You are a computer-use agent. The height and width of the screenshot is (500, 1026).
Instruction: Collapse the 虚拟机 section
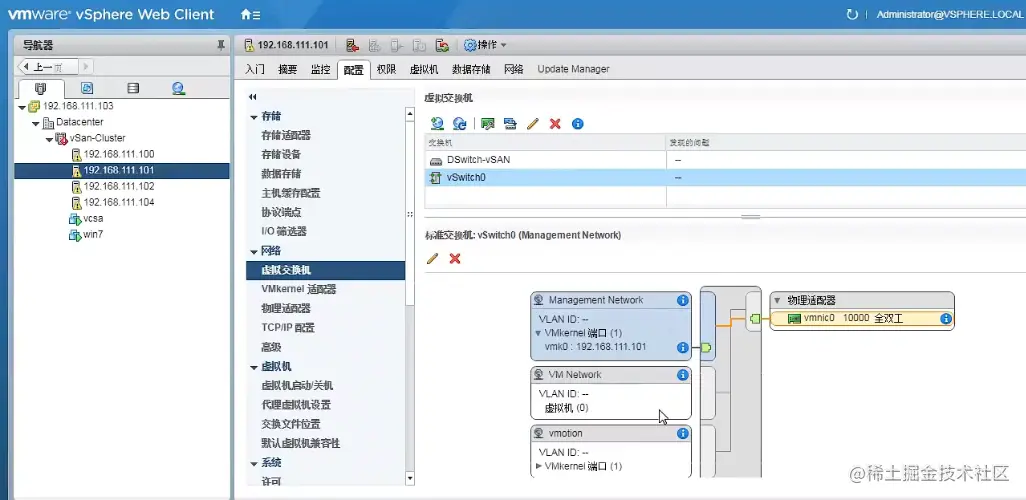point(254,367)
